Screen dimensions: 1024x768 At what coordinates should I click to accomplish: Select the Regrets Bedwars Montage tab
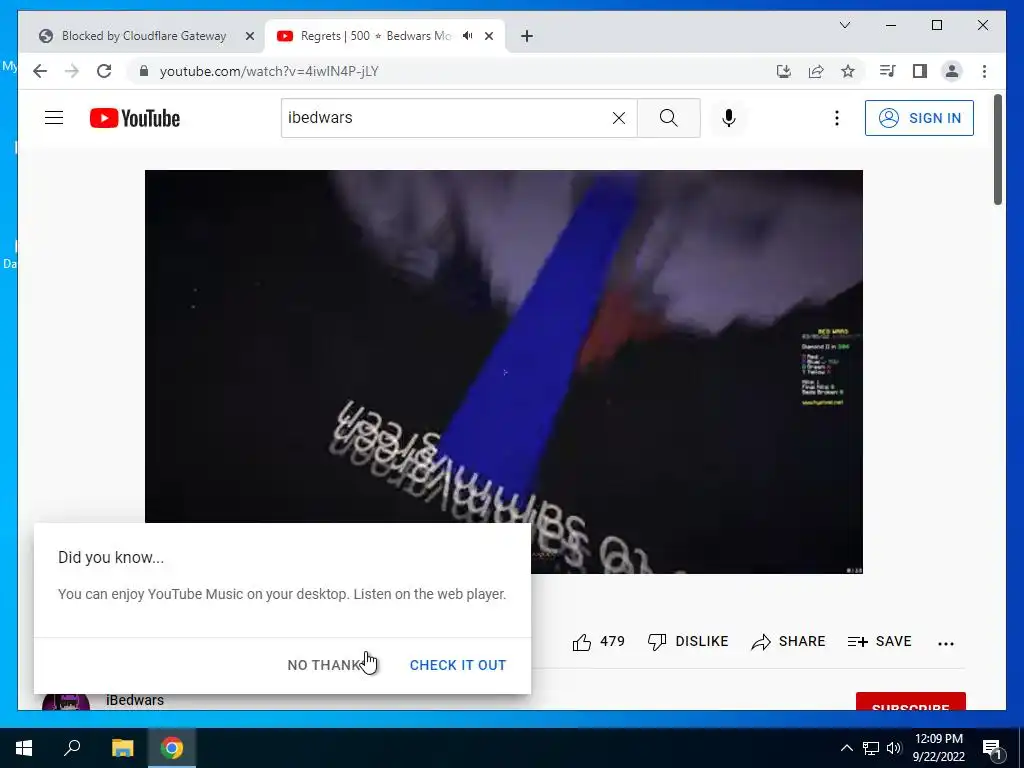coord(374,36)
